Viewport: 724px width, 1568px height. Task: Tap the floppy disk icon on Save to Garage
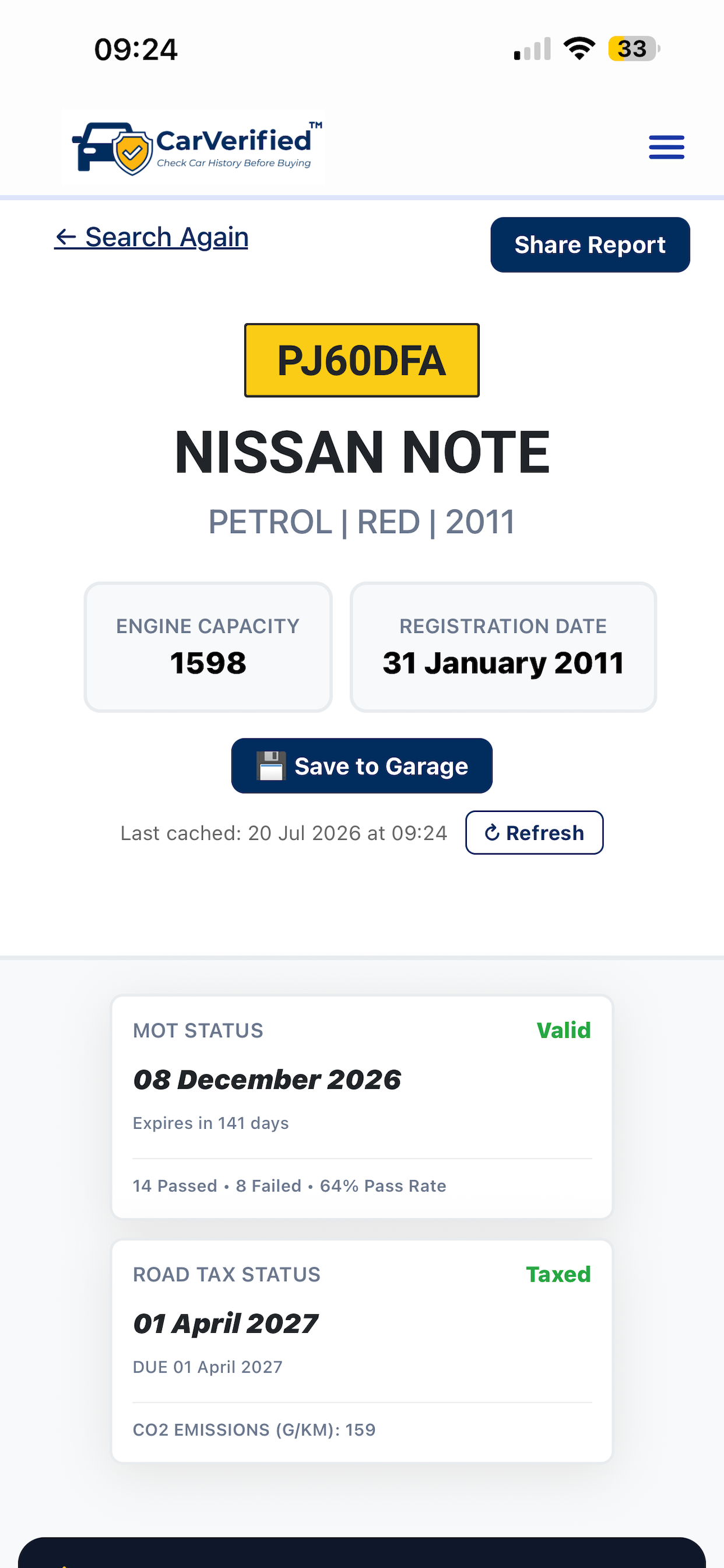click(x=270, y=766)
